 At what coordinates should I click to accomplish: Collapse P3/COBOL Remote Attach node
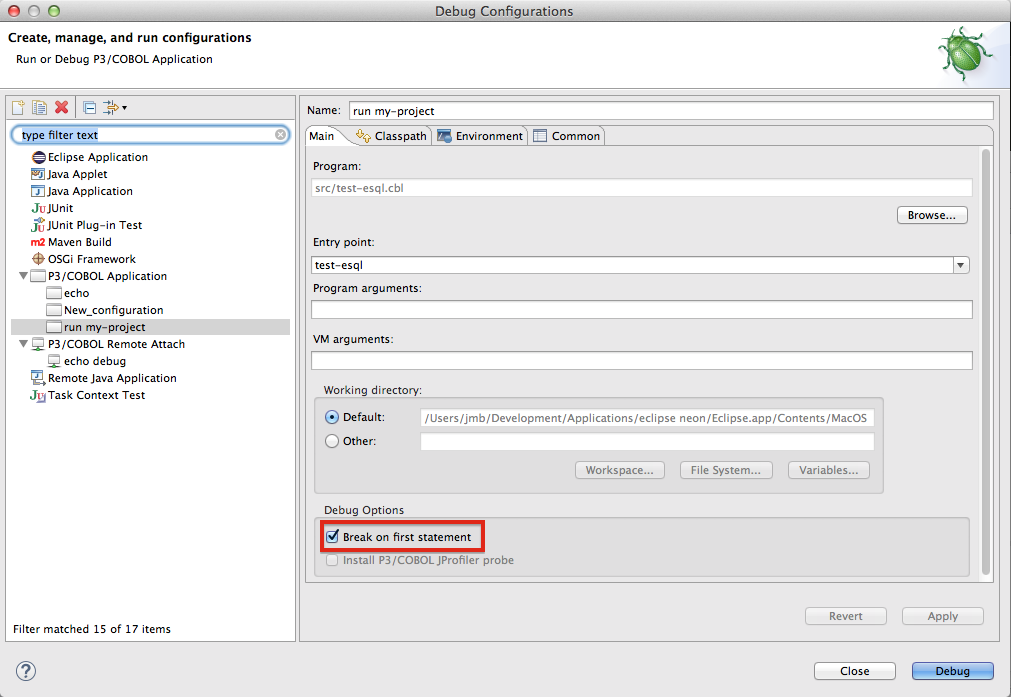(x=23, y=344)
